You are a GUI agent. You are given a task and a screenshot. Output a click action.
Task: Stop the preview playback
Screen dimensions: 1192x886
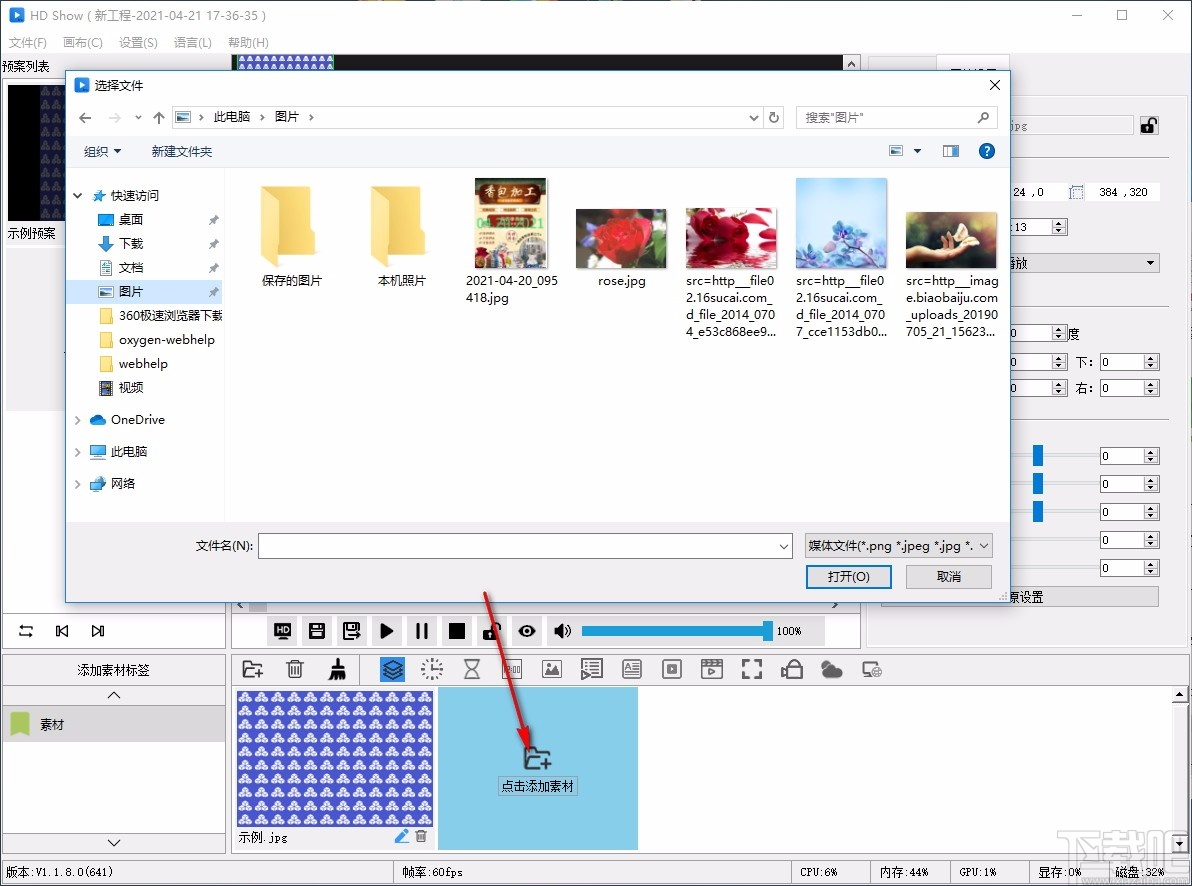(x=457, y=630)
